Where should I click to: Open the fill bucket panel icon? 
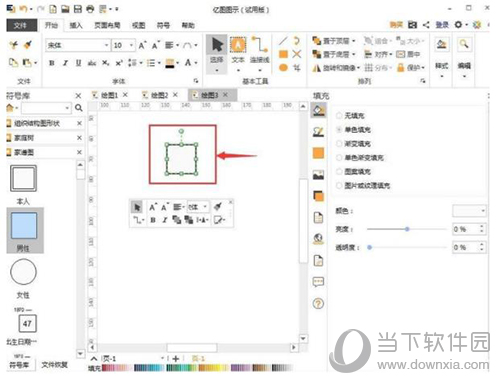pyautogui.click(x=319, y=110)
